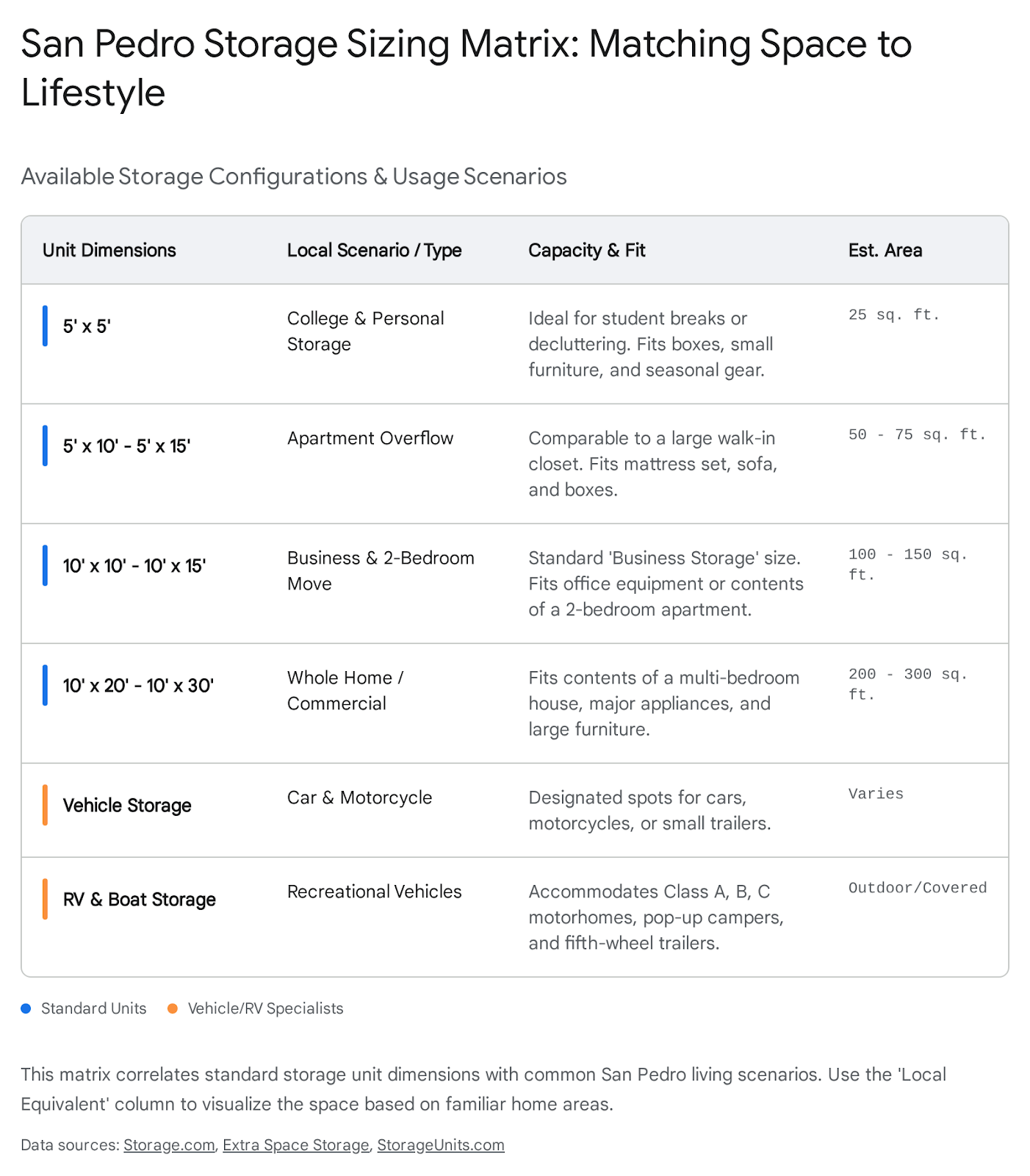Click the 5' x 10' - 5' x 15' dimensions
This screenshot has height=1176, width=1030.
point(126,446)
